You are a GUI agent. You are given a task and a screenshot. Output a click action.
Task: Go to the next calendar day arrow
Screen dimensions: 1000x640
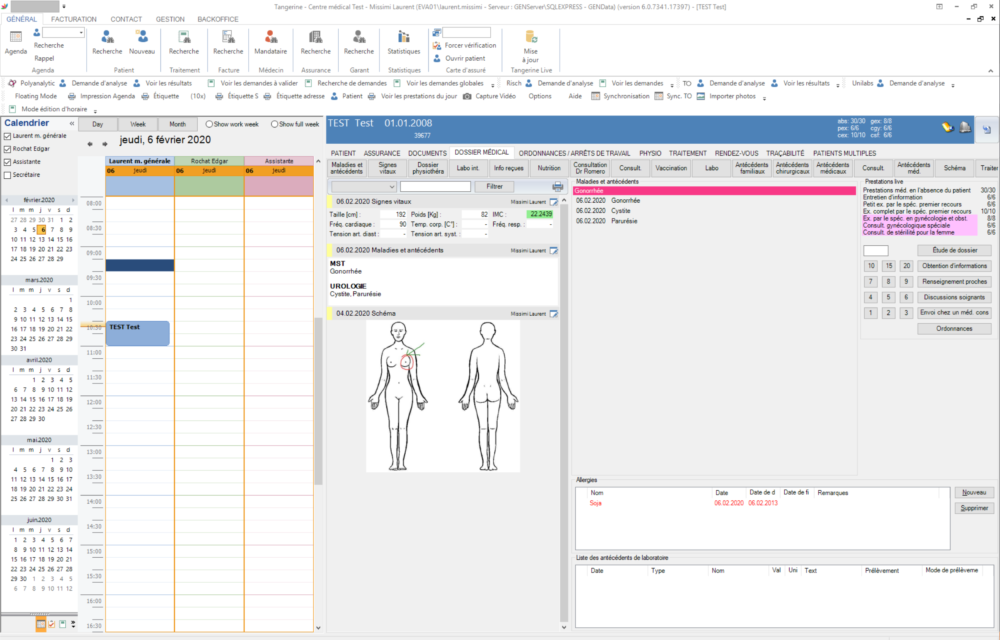point(104,144)
